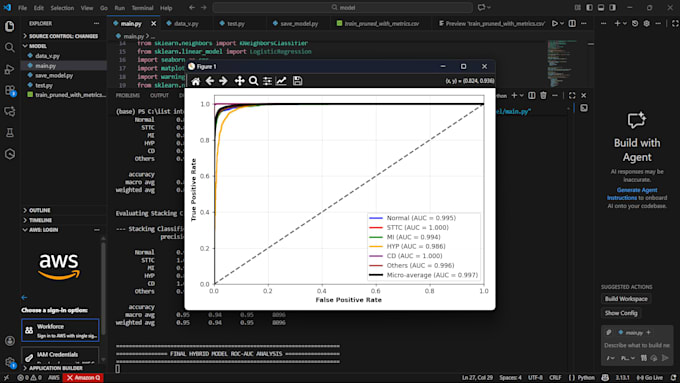Open the chat dropdown arrow in the title bar

coord(489,7)
